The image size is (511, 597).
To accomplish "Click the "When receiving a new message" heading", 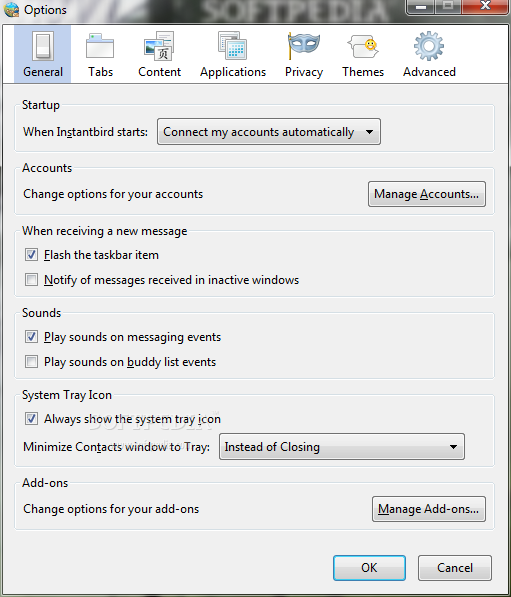I will click(x=104, y=231).
